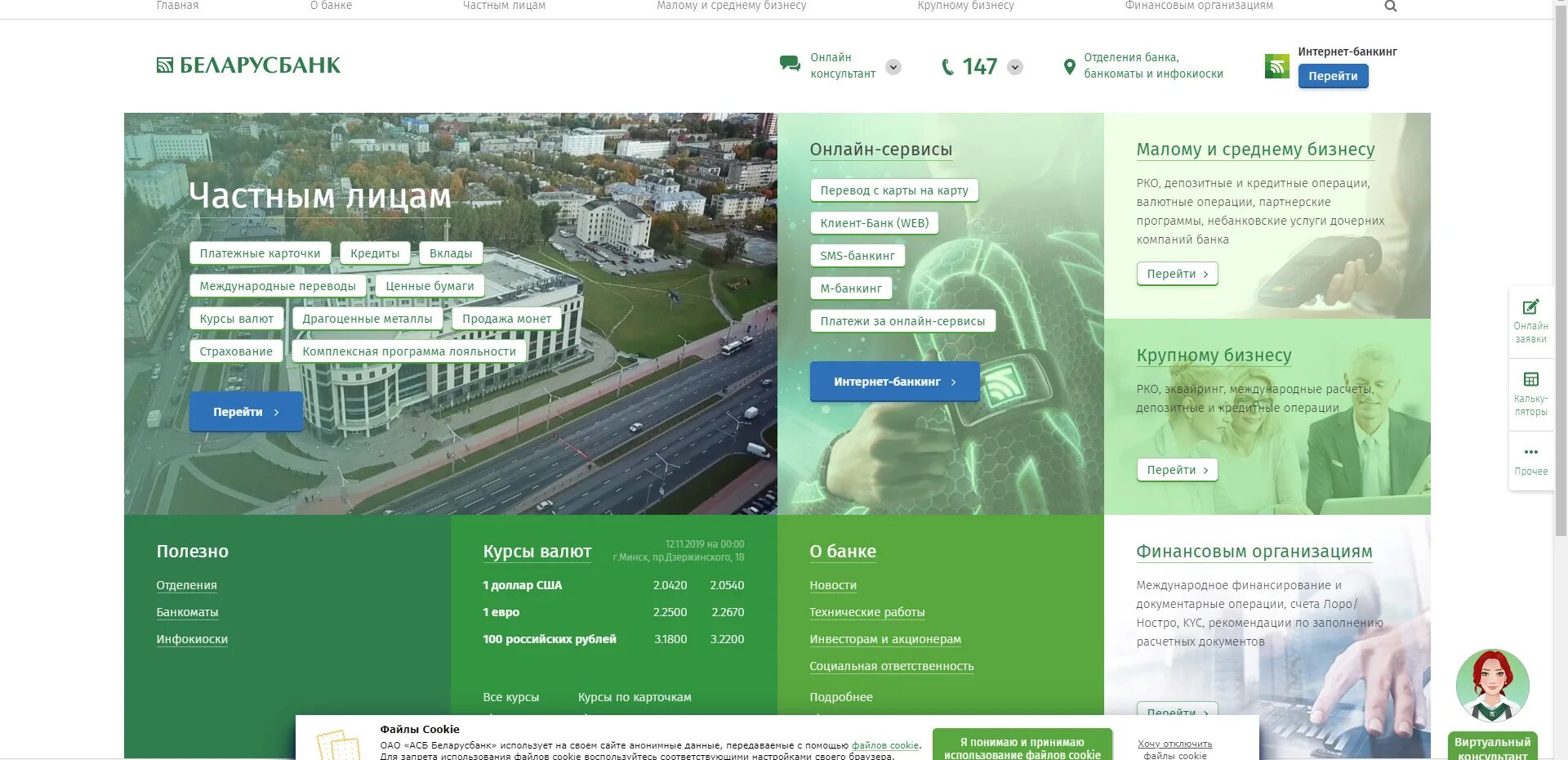
Task: Open Подробнее link under О банке
Action: coord(841,697)
